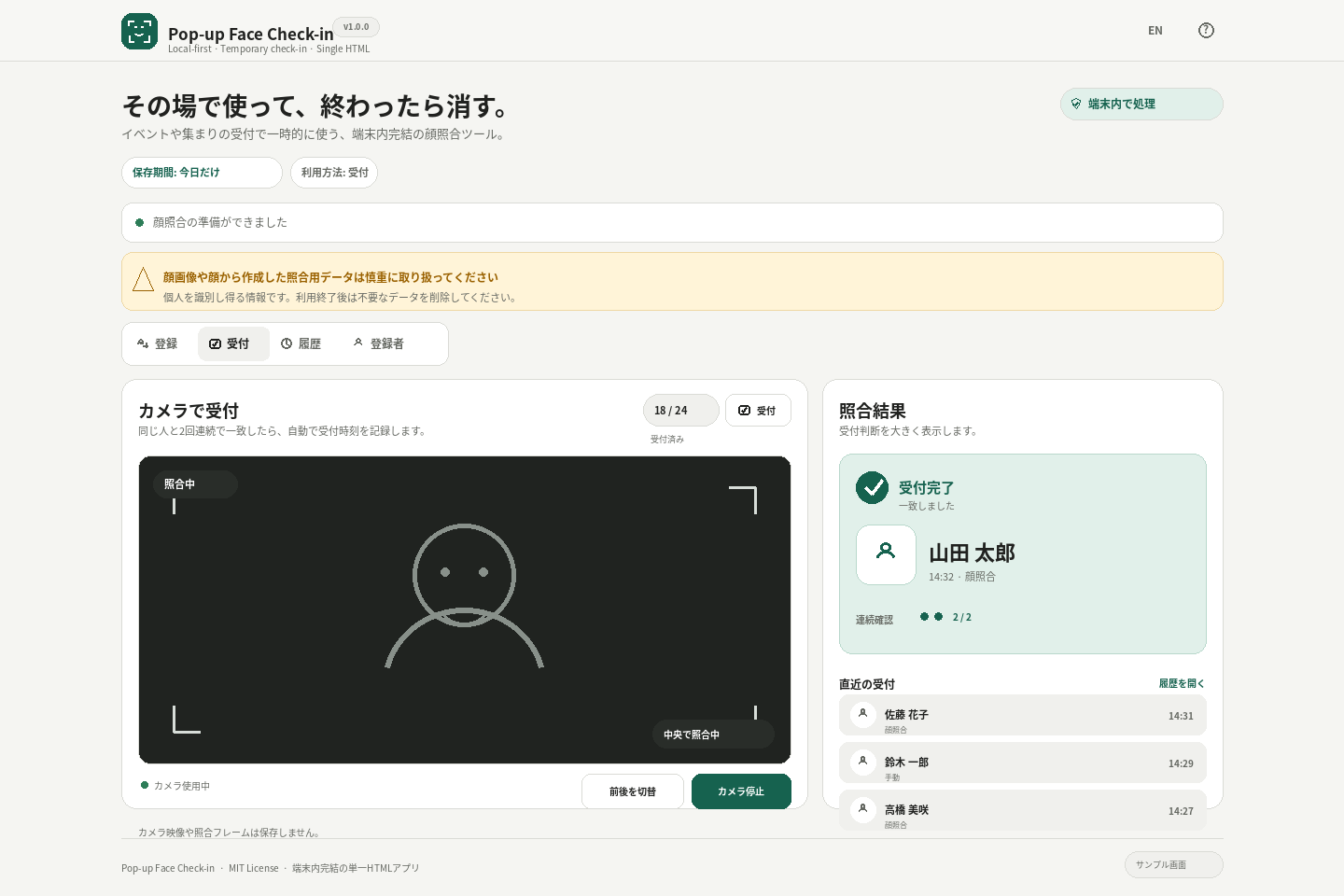
Task: Click avatar icon of 佐藤 花子
Action: coord(863,715)
